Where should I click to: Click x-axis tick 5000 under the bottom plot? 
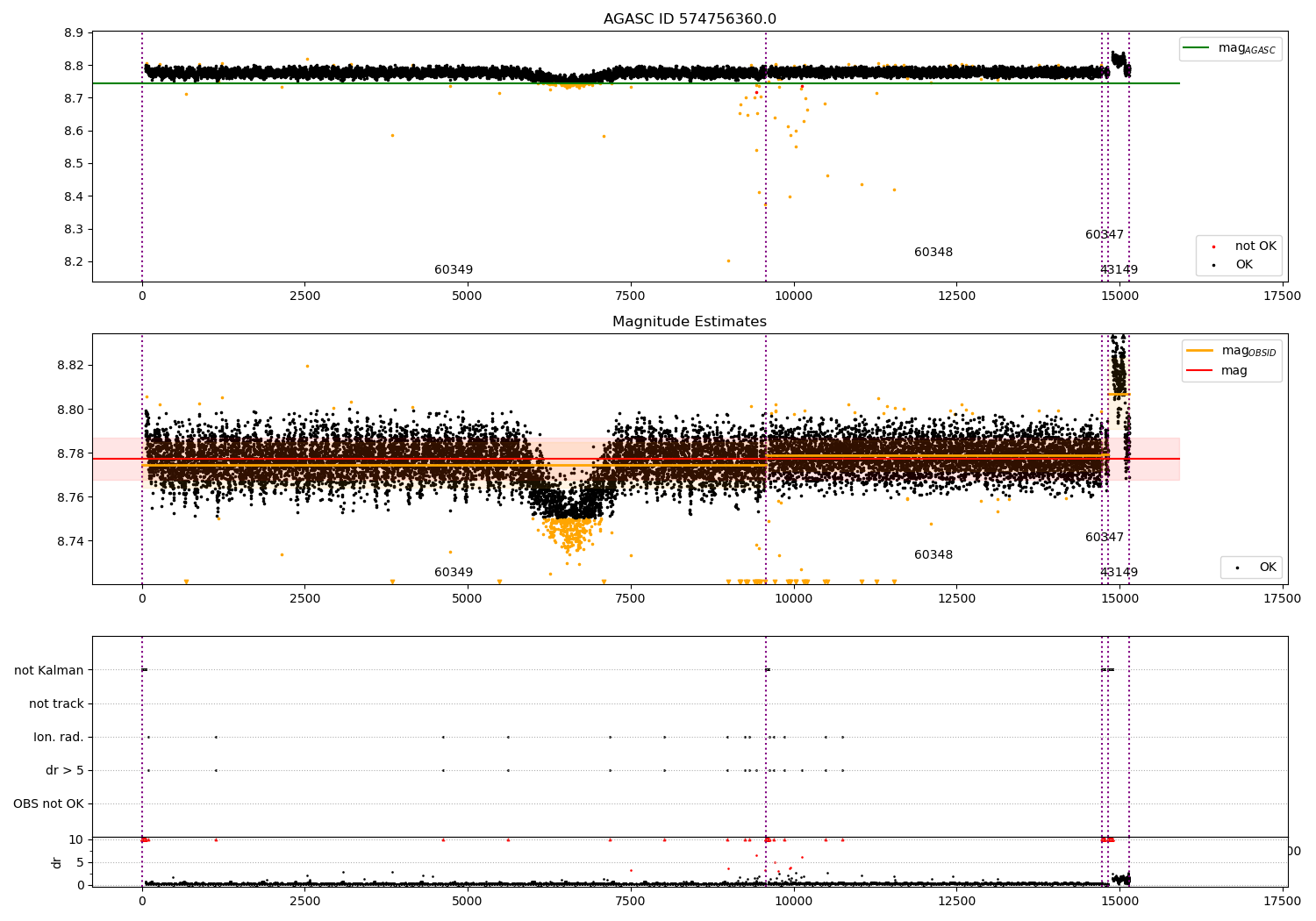[468, 901]
